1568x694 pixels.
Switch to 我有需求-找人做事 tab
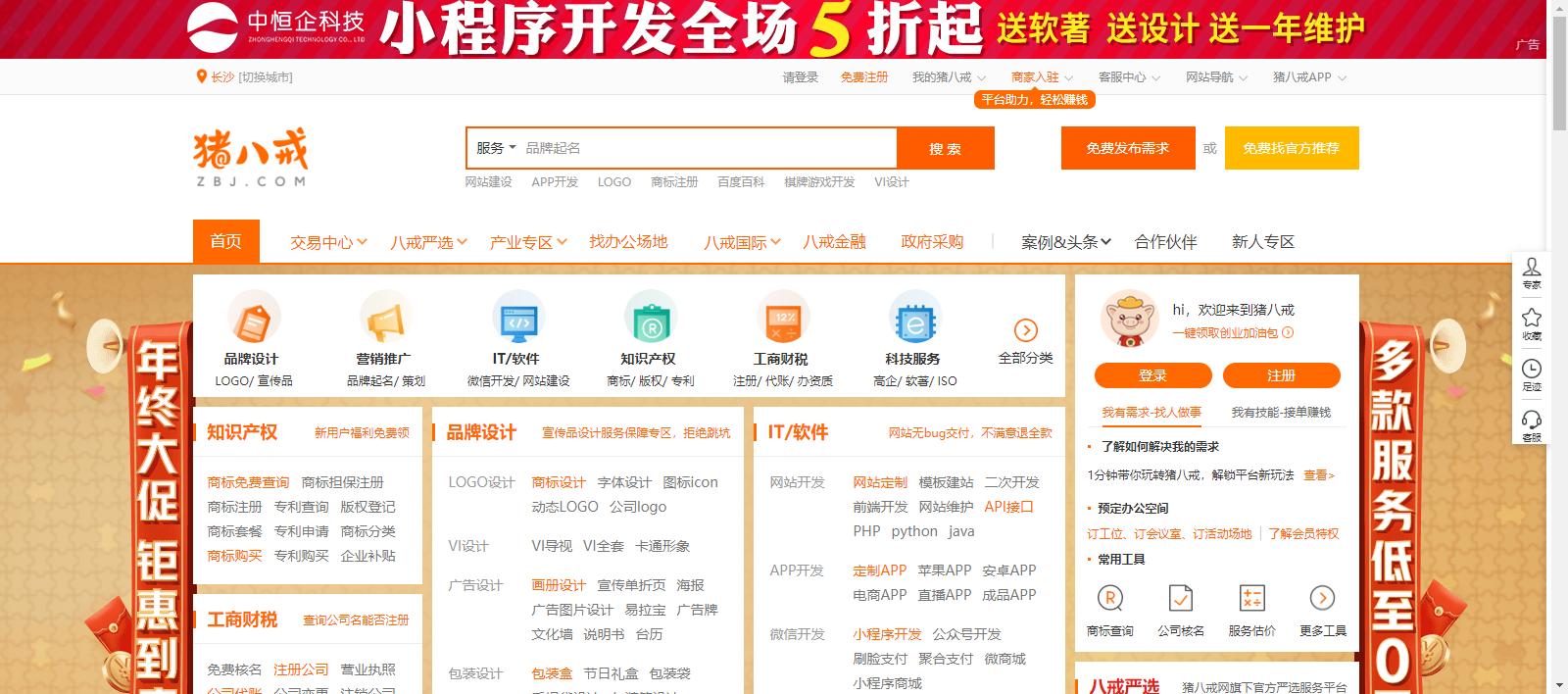(1151, 413)
